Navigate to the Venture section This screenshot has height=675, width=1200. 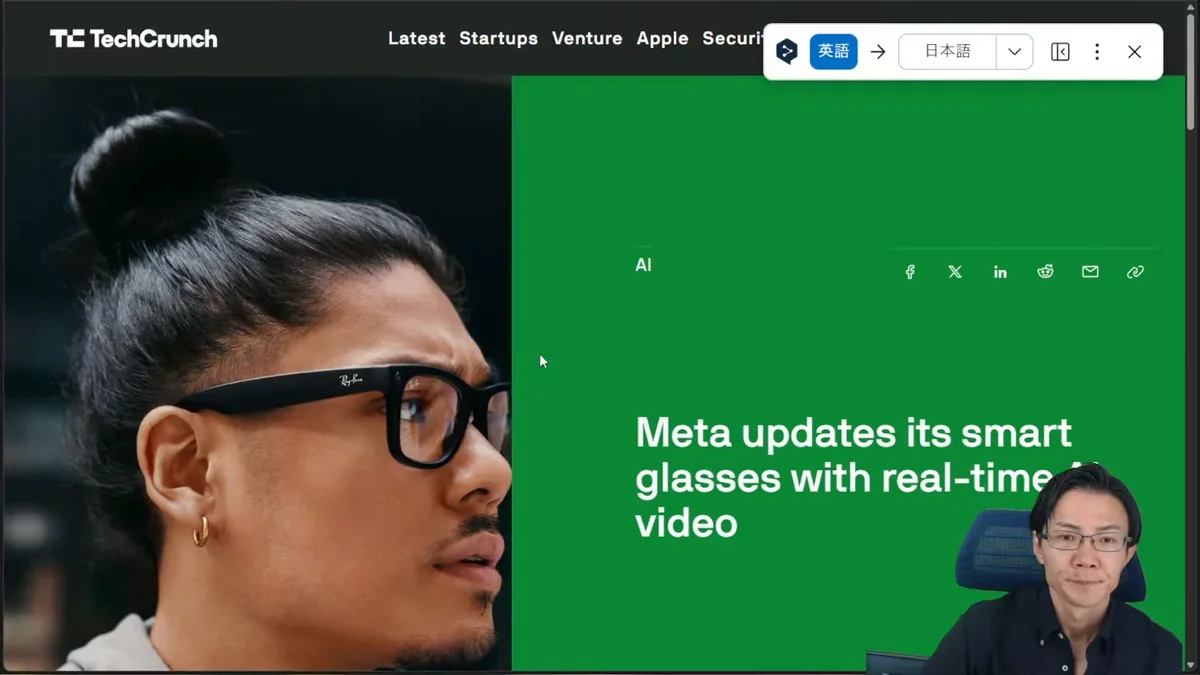coord(587,38)
